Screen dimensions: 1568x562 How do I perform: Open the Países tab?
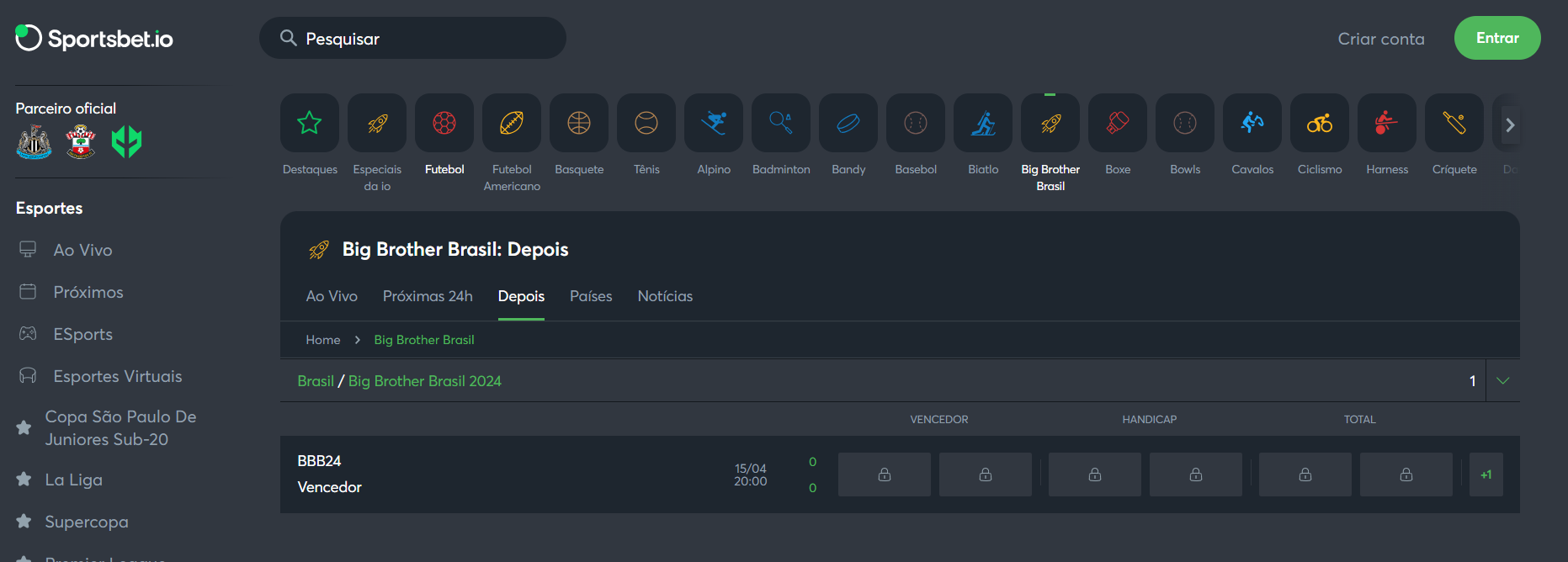click(591, 296)
